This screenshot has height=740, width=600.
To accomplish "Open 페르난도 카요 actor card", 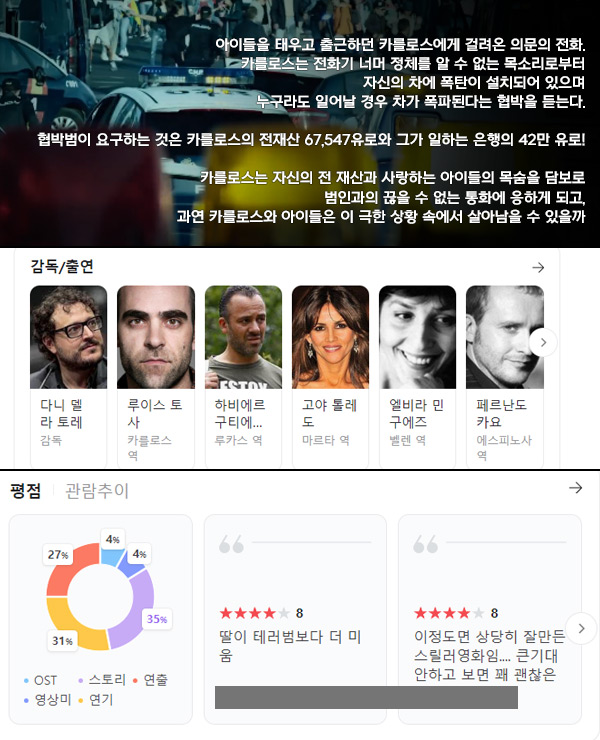I will click(505, 376).
